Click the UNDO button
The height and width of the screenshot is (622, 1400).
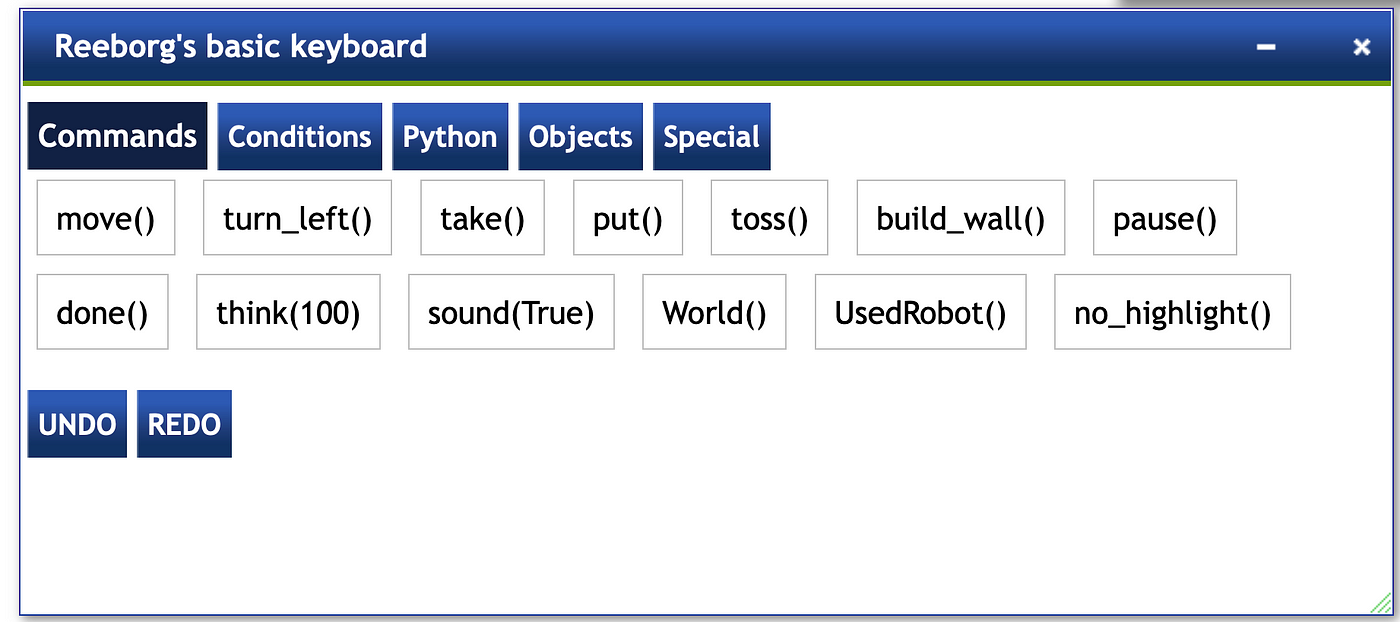[78, 424]
